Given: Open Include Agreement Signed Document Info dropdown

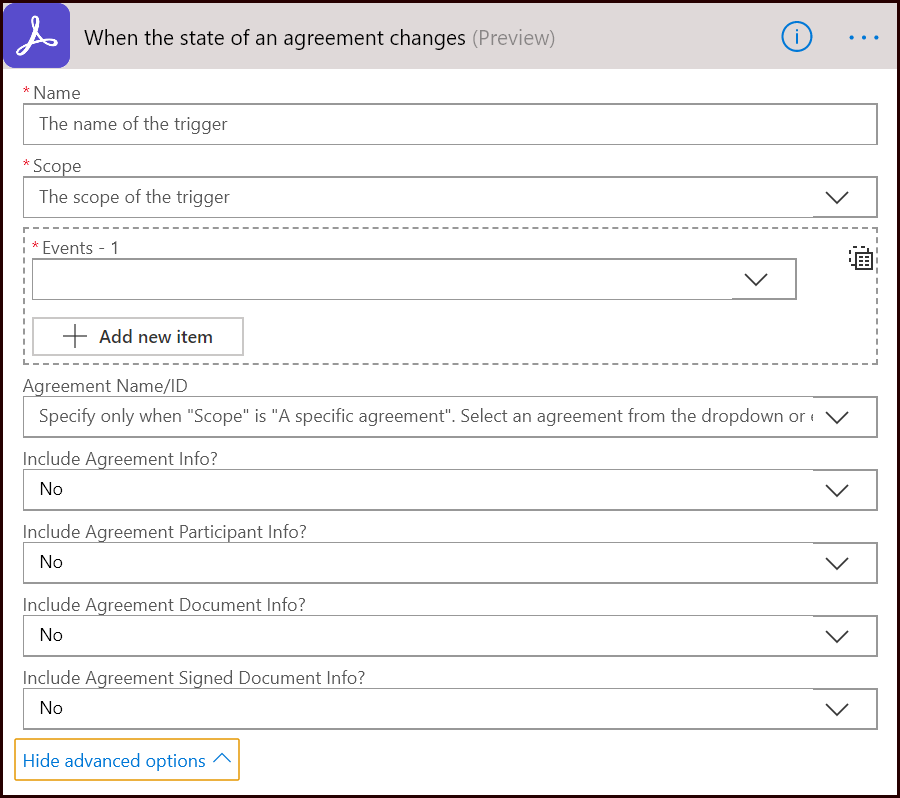Looking at the screenshot, I should coord(449,709).
